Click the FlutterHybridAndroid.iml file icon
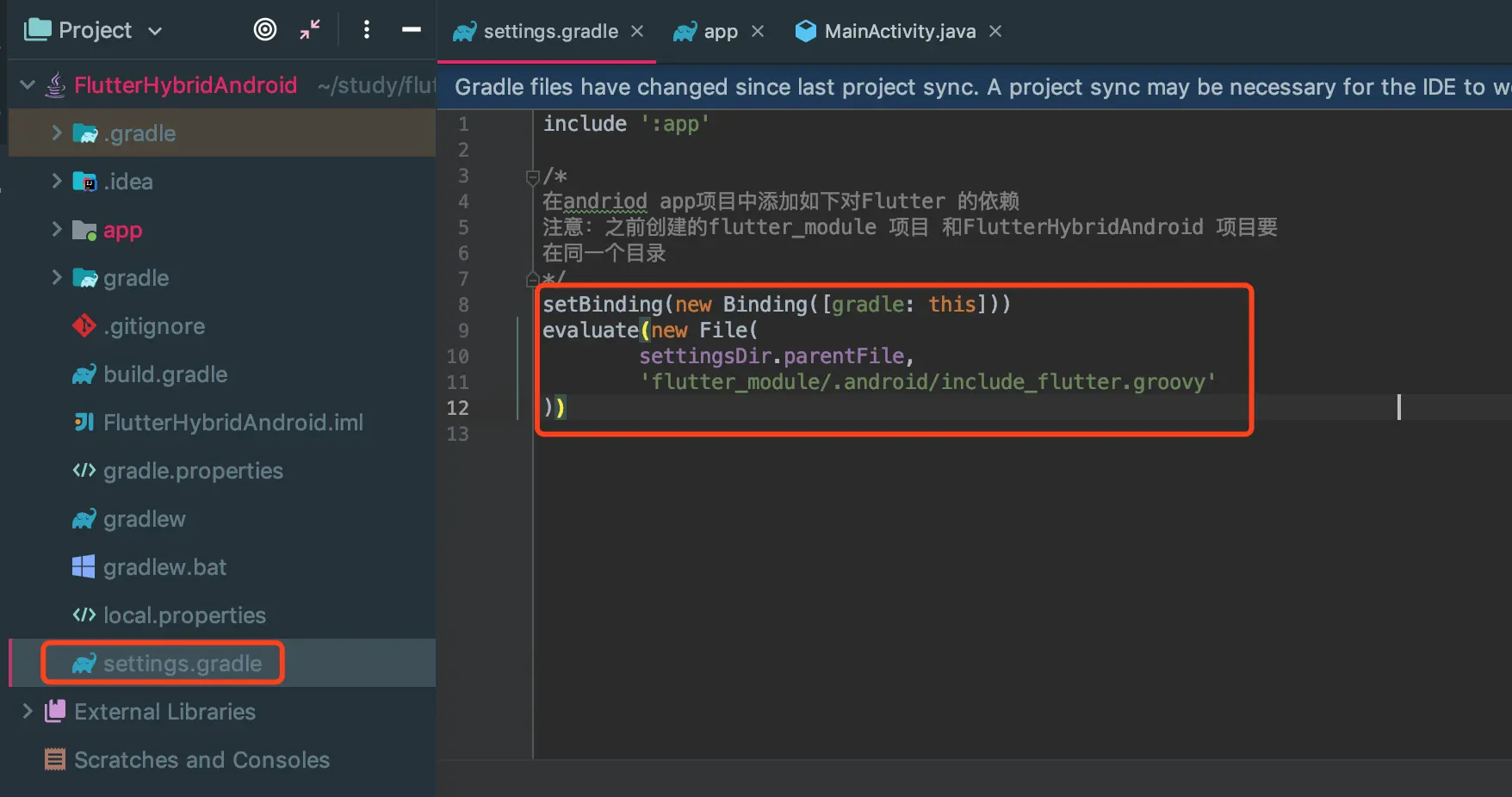The width and height of the screenshot is (1512, 797). (84, 423)
